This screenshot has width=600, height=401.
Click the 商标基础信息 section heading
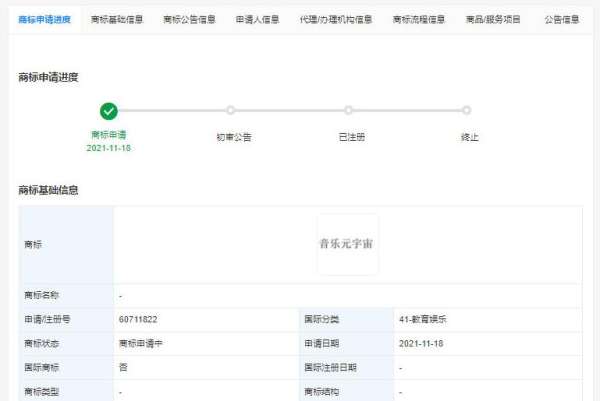coord(48,190)
